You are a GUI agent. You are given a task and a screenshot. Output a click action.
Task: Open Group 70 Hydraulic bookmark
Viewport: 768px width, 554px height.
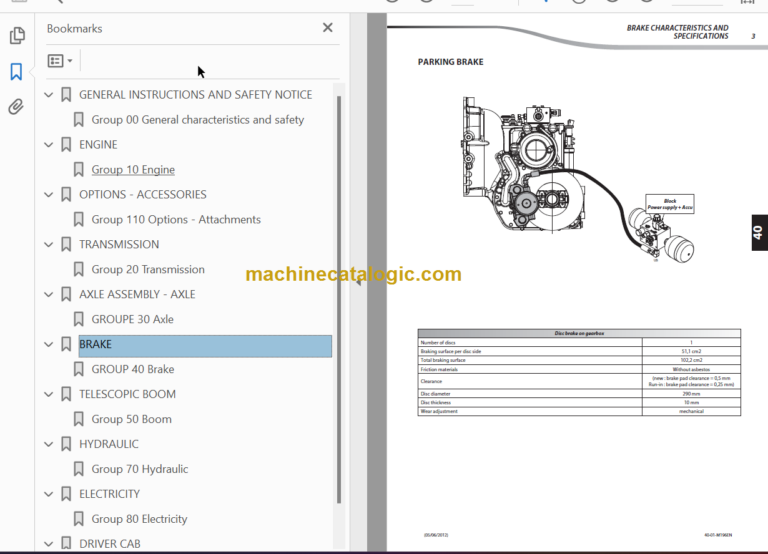pos(140,469)
